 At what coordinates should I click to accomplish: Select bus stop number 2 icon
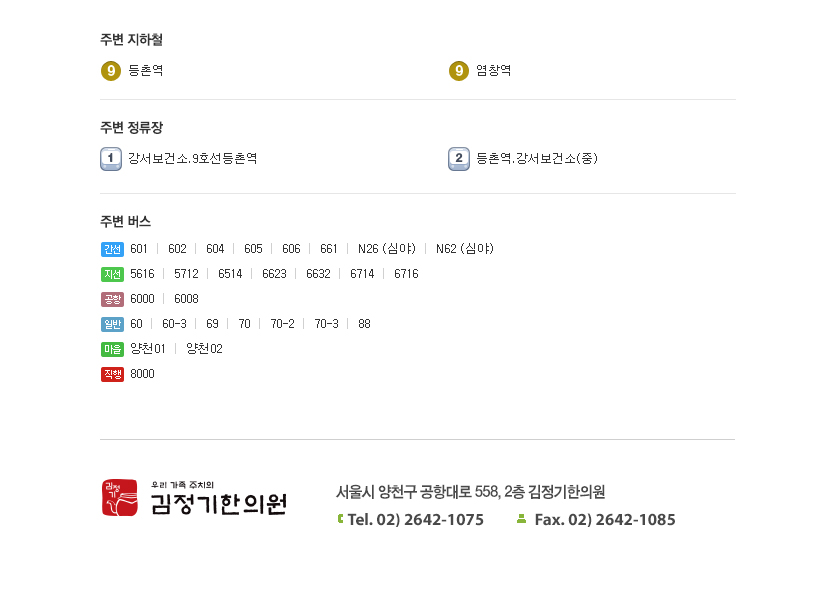click(x=459, y=159)
